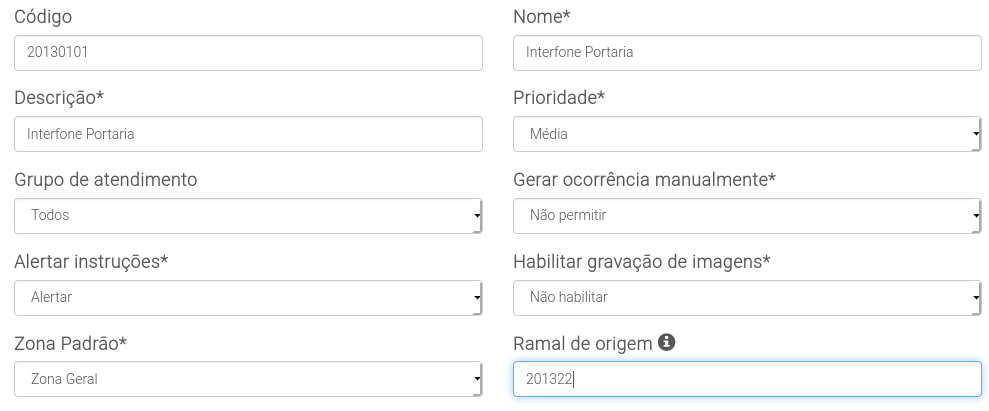
Task: Click the Nome* label
Action: coord(542,16)
